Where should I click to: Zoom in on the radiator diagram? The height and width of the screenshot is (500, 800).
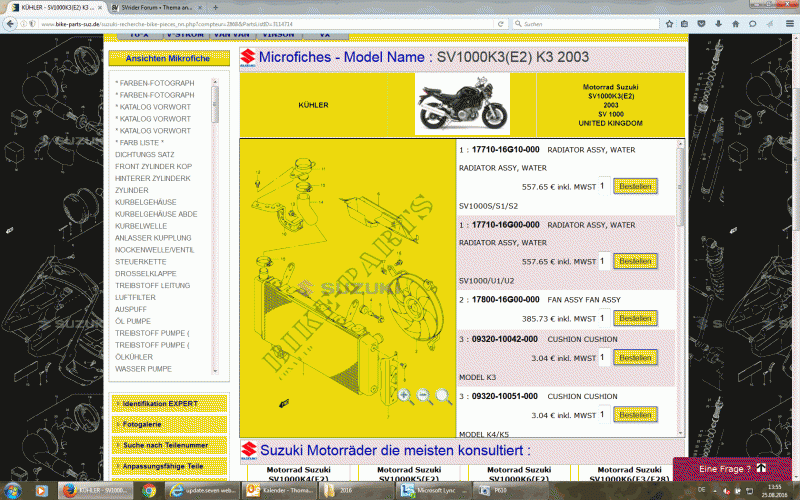[x=405, y=396]
